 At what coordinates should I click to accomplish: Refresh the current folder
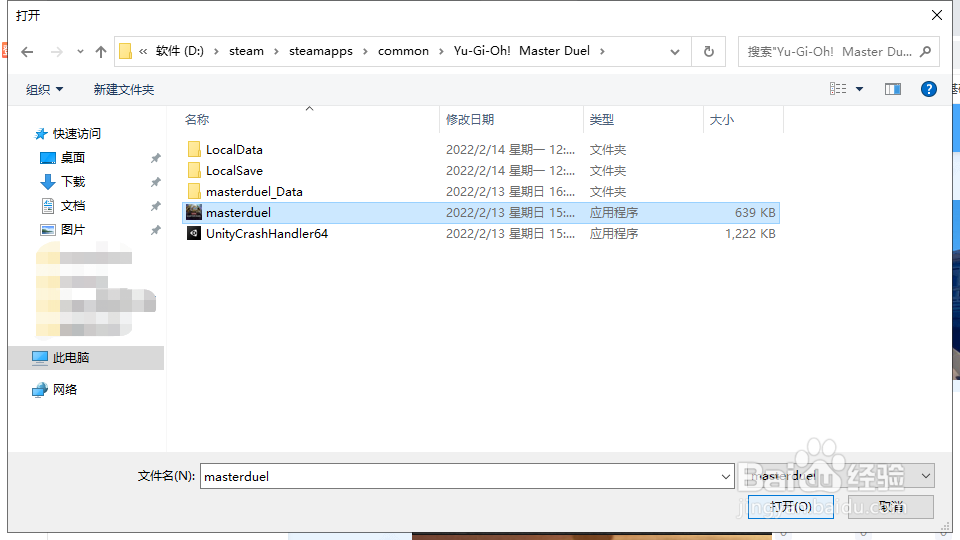click(x=708, y=52)
